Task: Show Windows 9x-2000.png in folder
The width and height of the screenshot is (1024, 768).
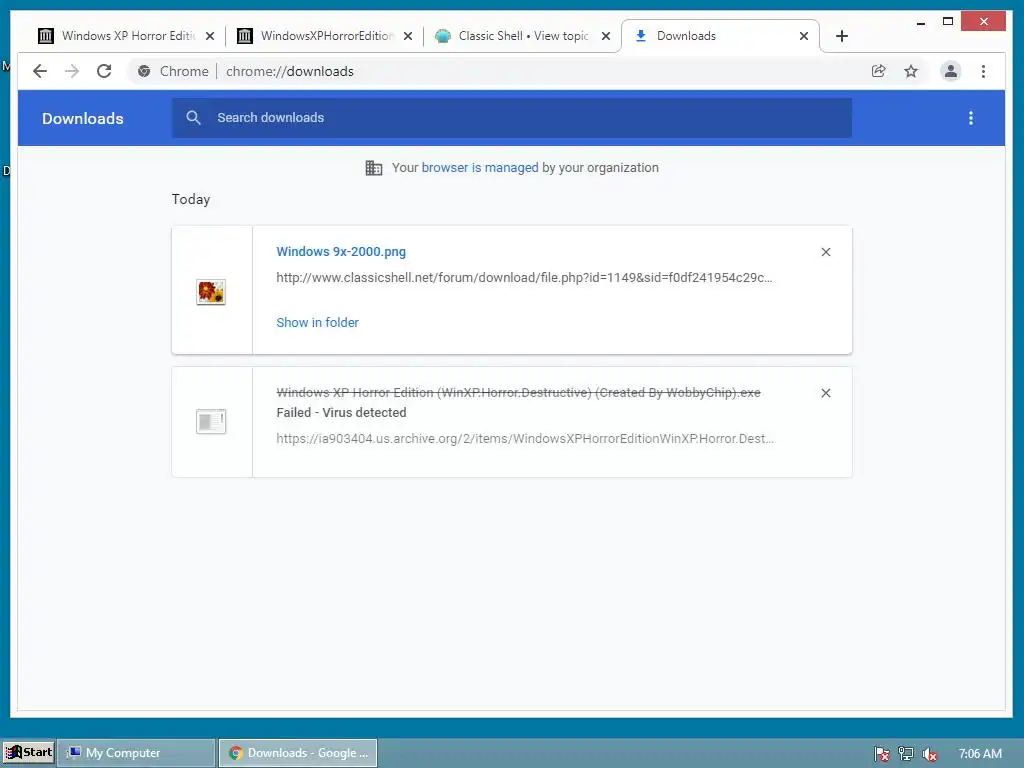Action: point(317,323)
